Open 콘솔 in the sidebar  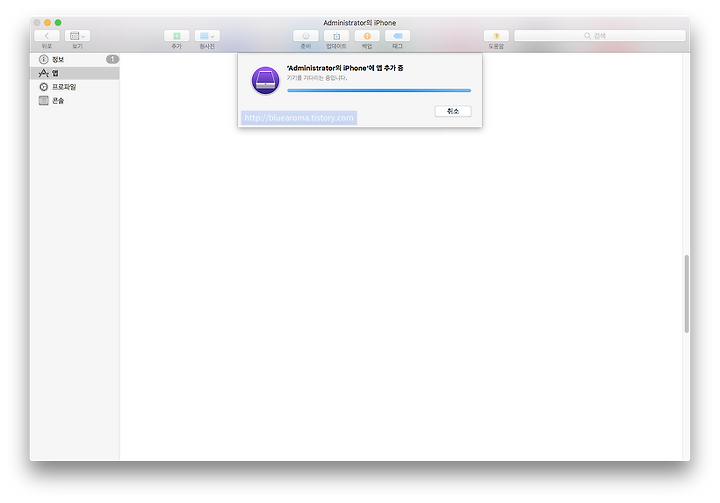(x=75, y=101)
